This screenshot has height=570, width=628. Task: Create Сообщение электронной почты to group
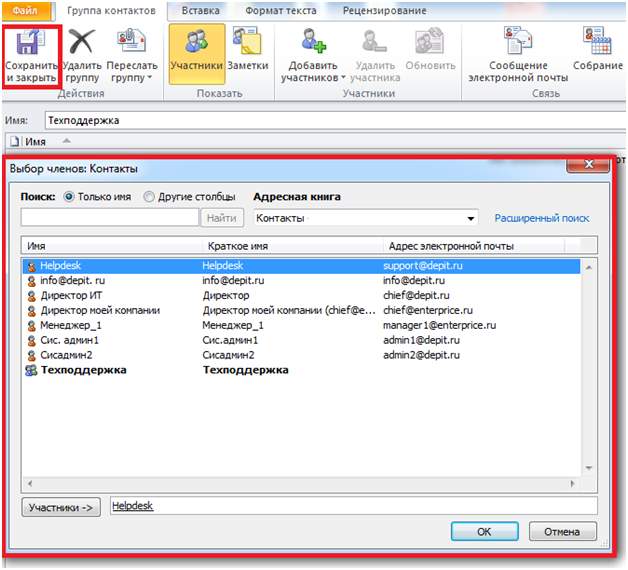(x=518, y=55)
